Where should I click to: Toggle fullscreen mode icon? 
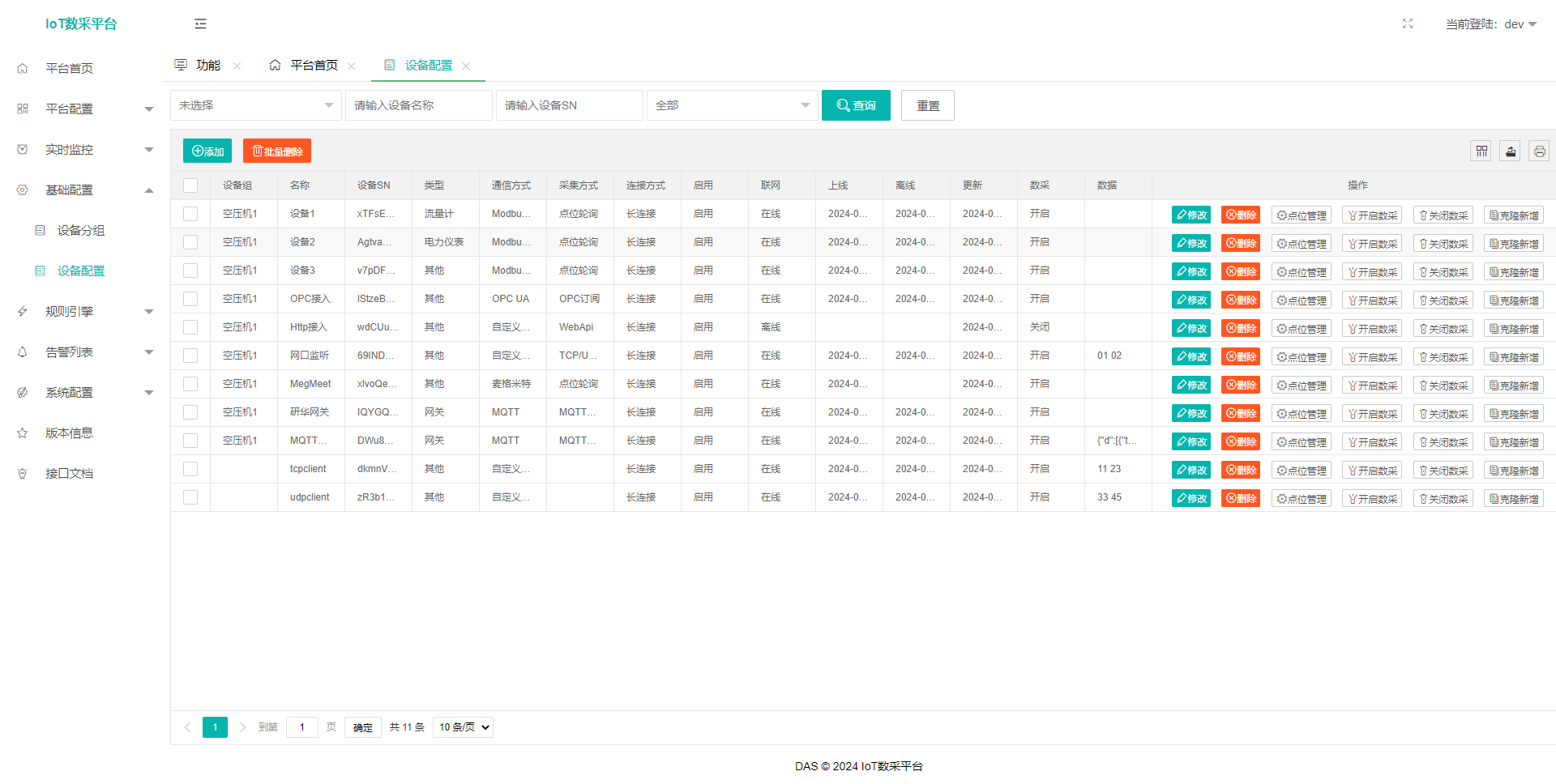click(1408, 24)
